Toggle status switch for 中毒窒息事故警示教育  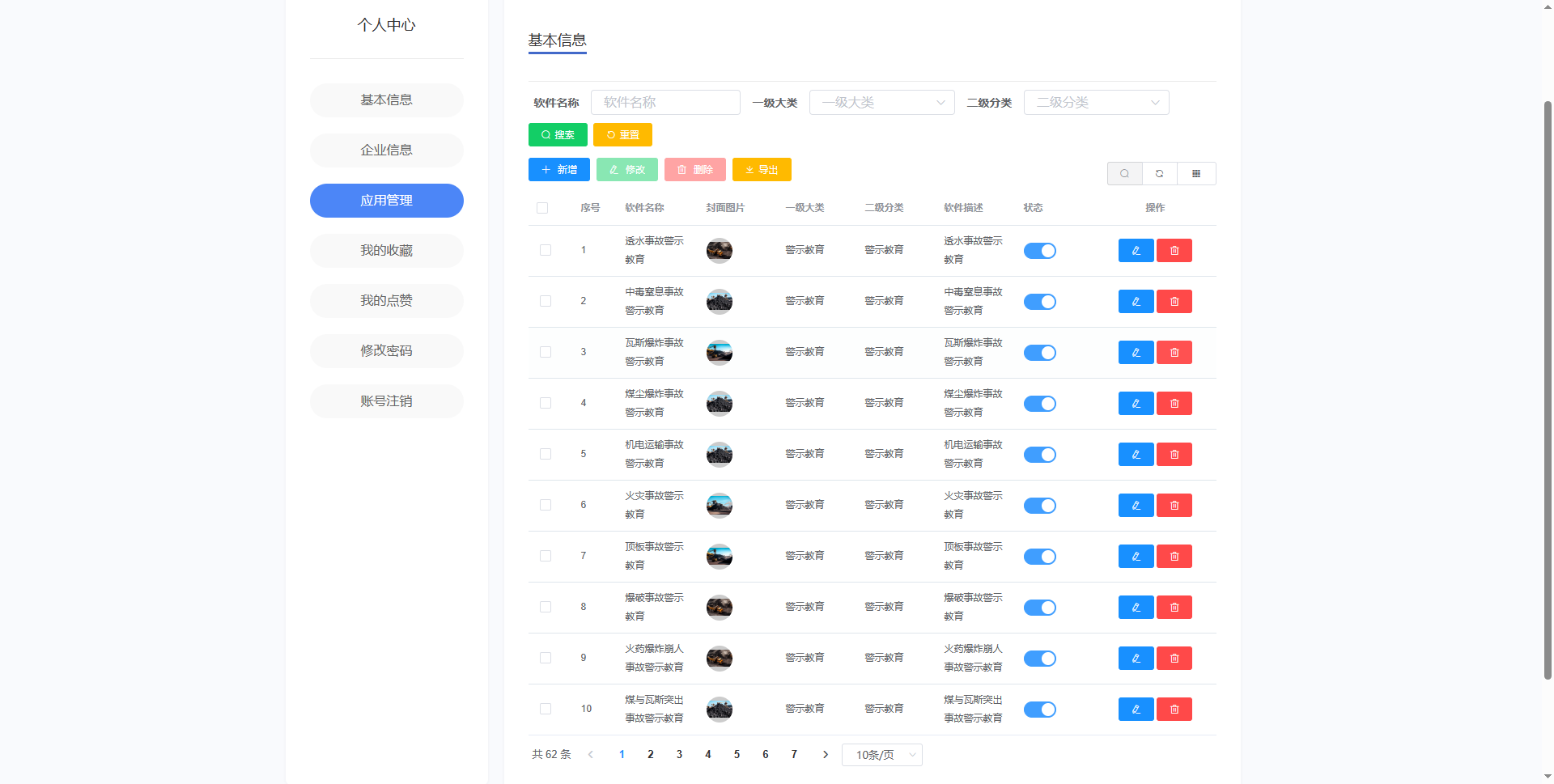[1040, 302]
